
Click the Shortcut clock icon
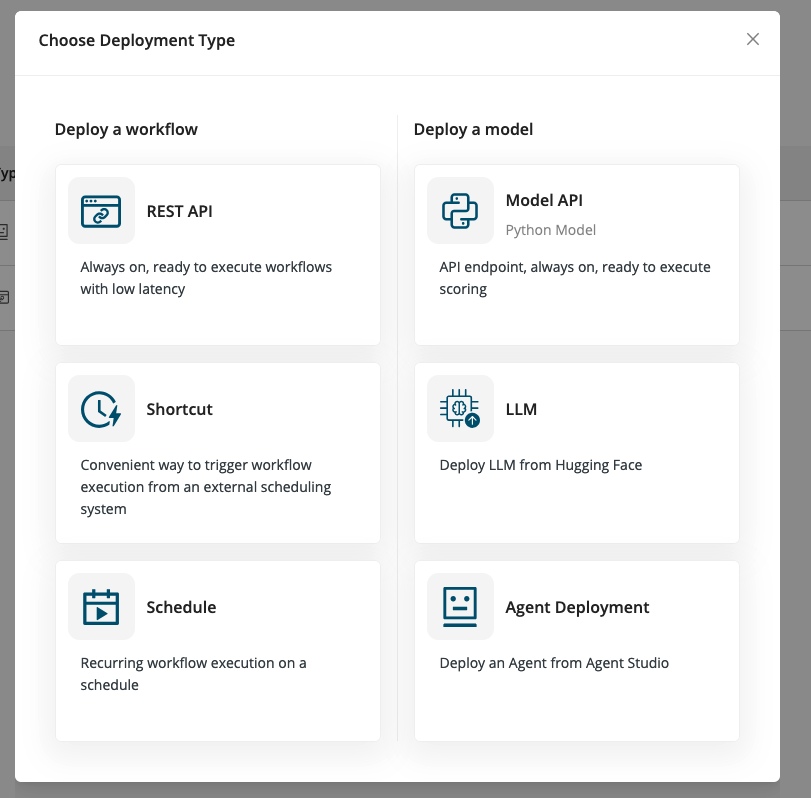100,409
